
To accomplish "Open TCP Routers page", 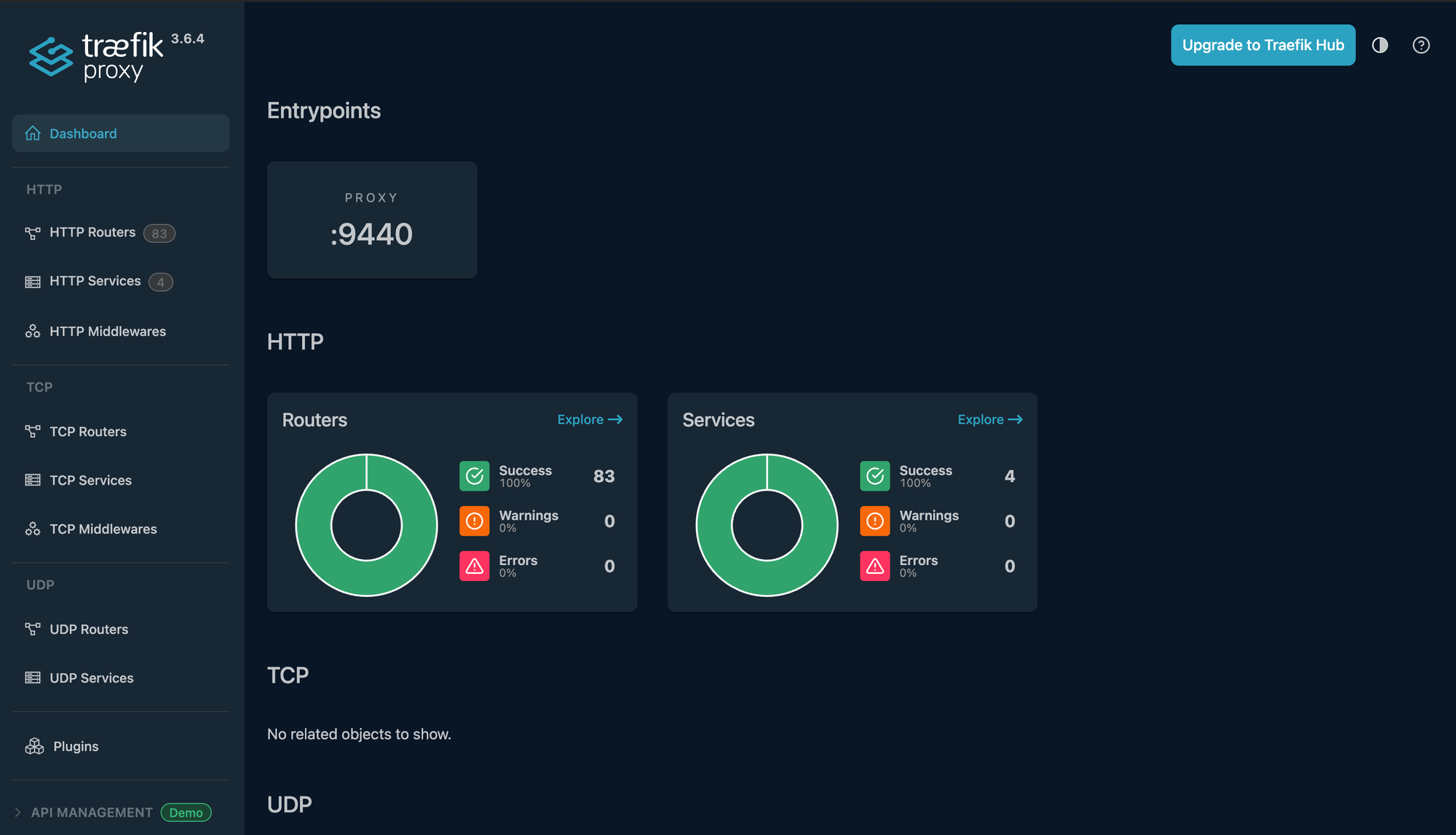I will [87, 432].
